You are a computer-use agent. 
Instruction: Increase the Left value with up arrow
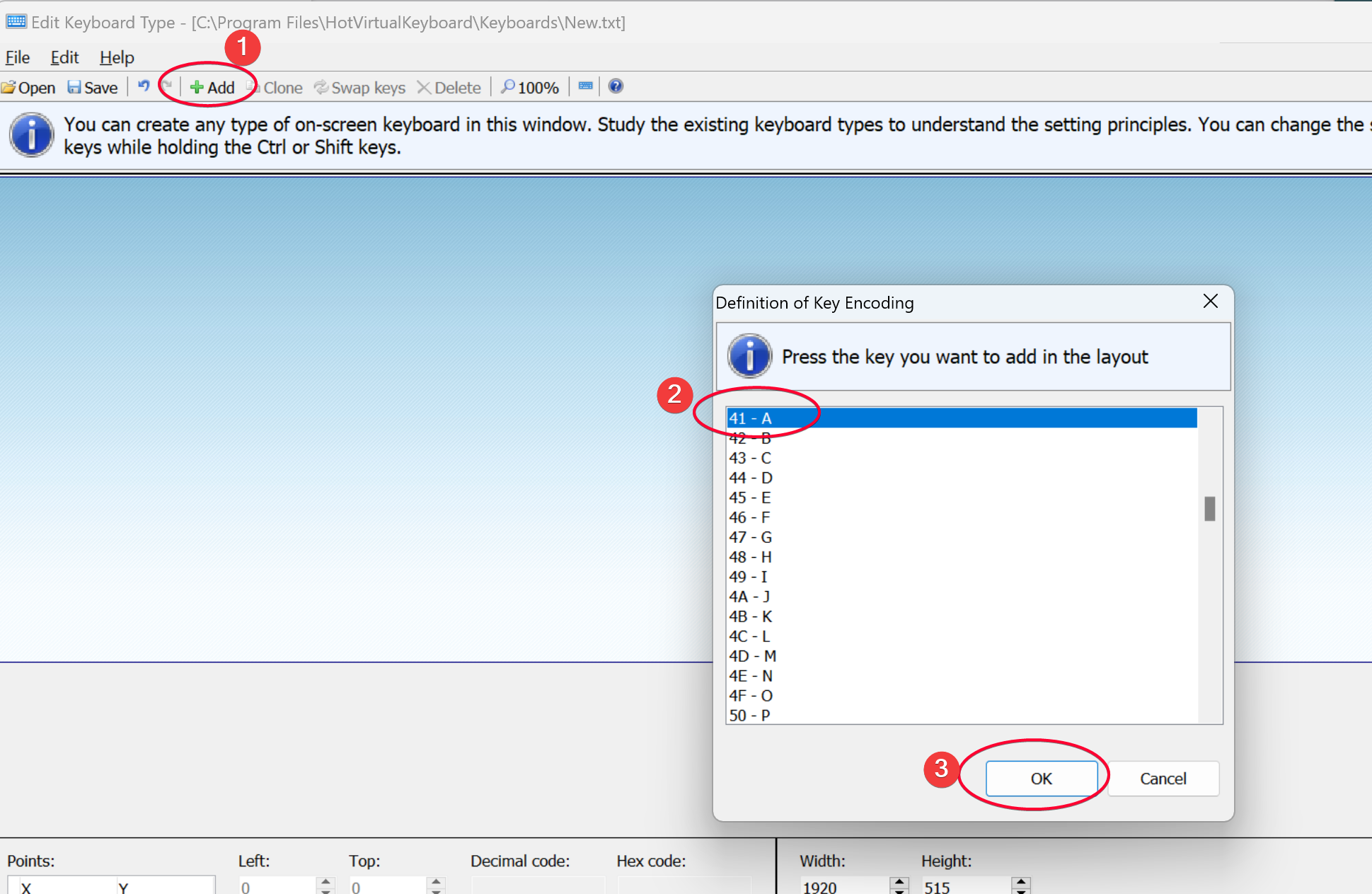[x=325, y=882]
